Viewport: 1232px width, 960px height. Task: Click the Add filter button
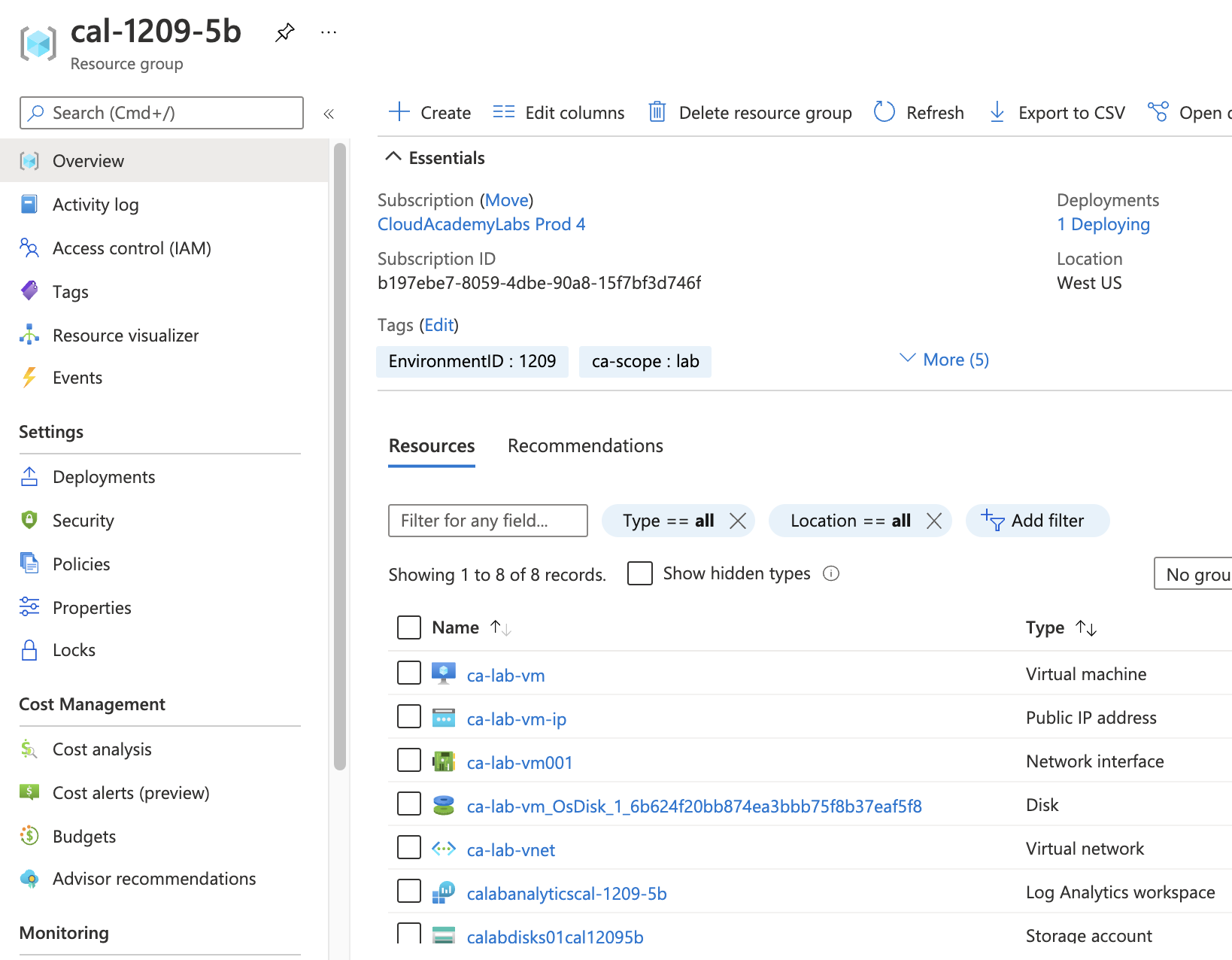click(1036, 521)
